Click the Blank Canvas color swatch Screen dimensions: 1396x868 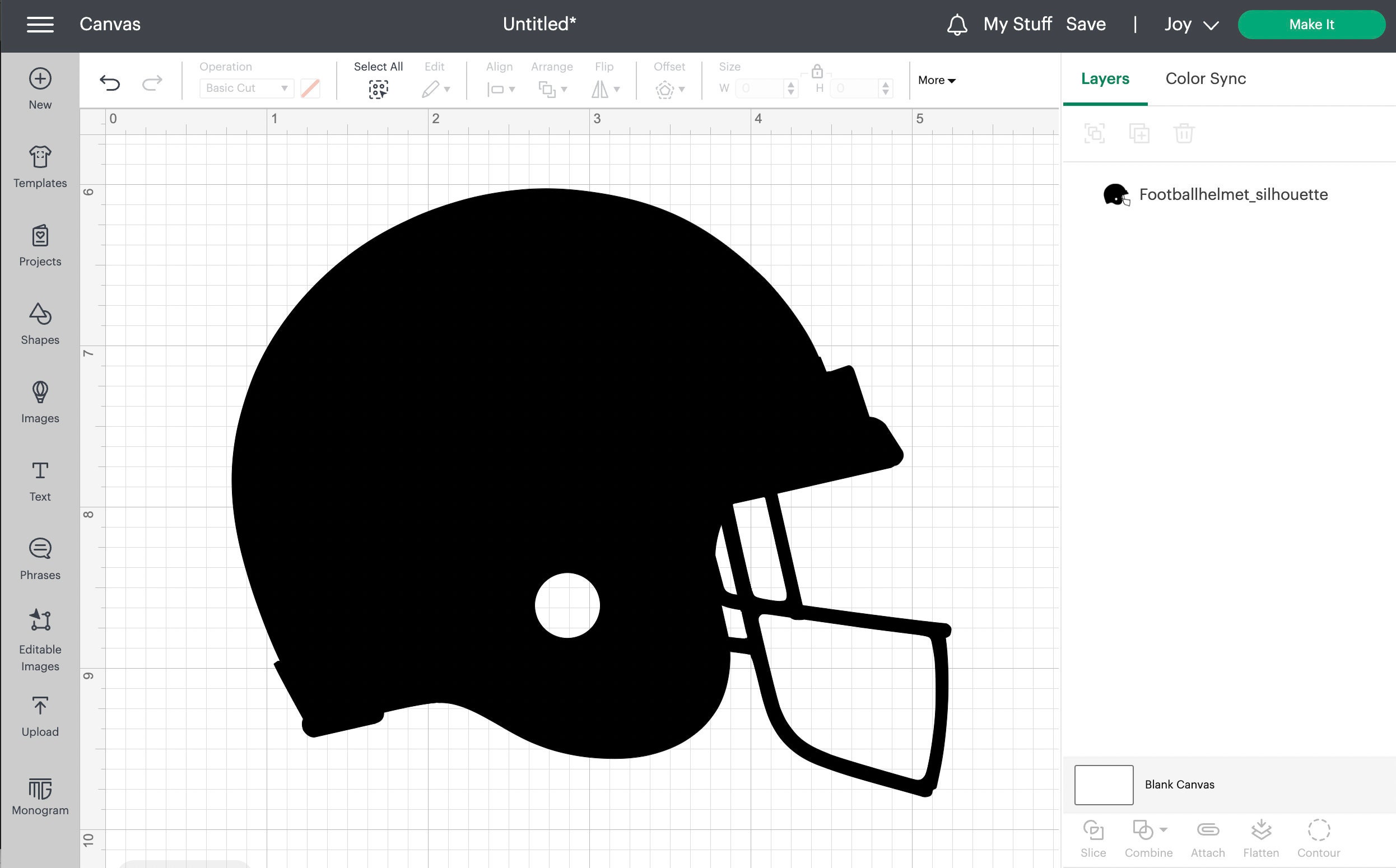tap(1104, 785)
